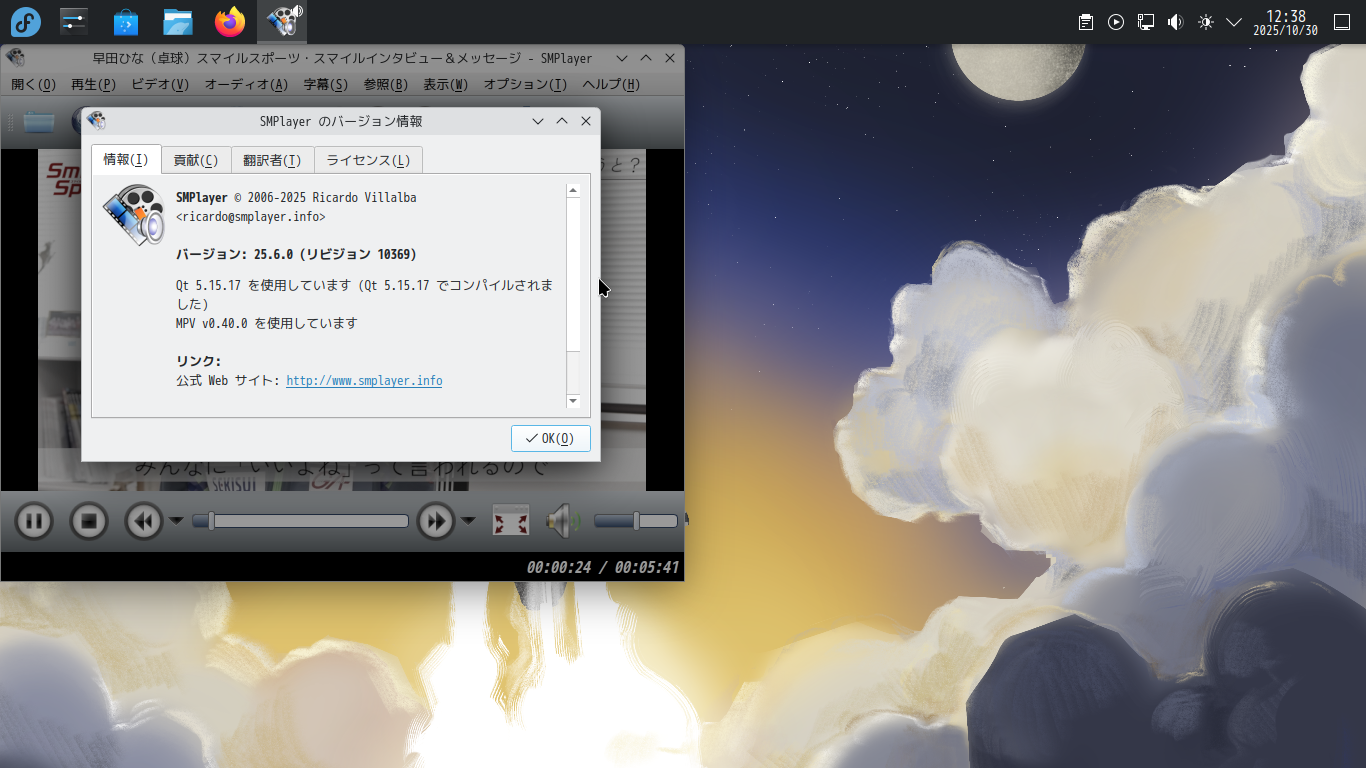Open the ビデオ(V) menu
Screen dimensions: 1366x768
tap(160, 85)
